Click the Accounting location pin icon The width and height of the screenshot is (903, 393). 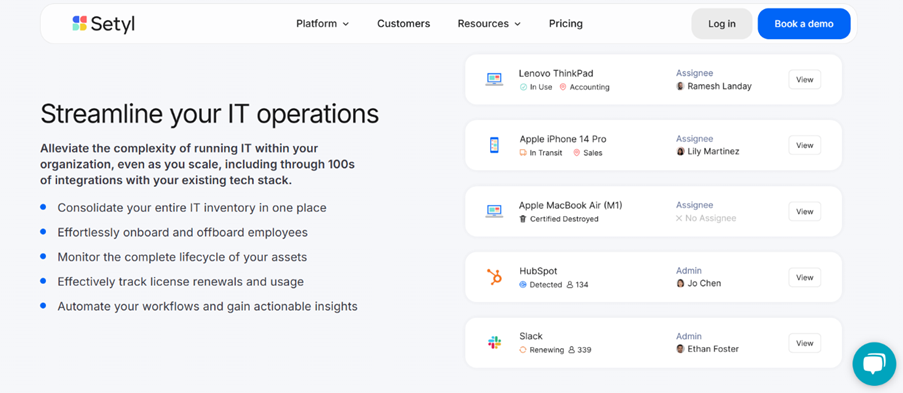563,87
